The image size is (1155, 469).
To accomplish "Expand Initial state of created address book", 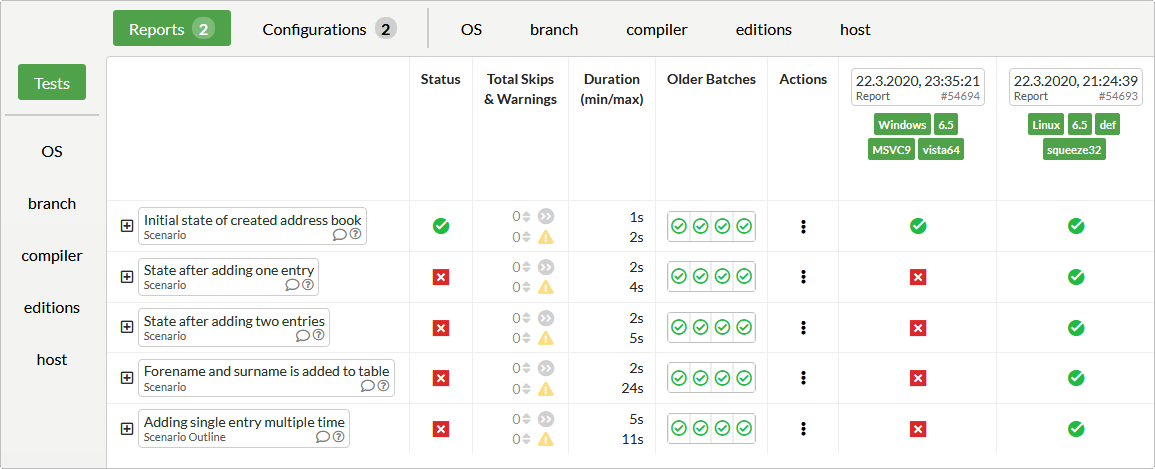I will click(127, 226).
